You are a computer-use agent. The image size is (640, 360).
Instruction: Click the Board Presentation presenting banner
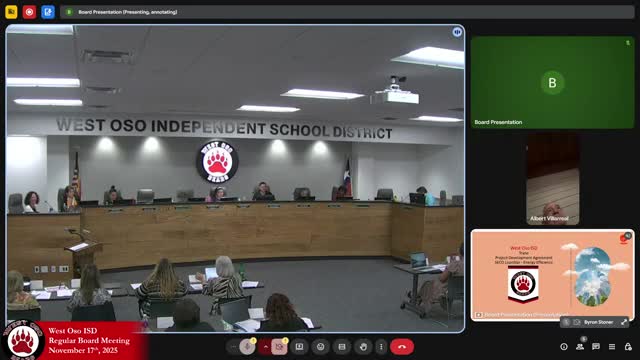point(347,12)
